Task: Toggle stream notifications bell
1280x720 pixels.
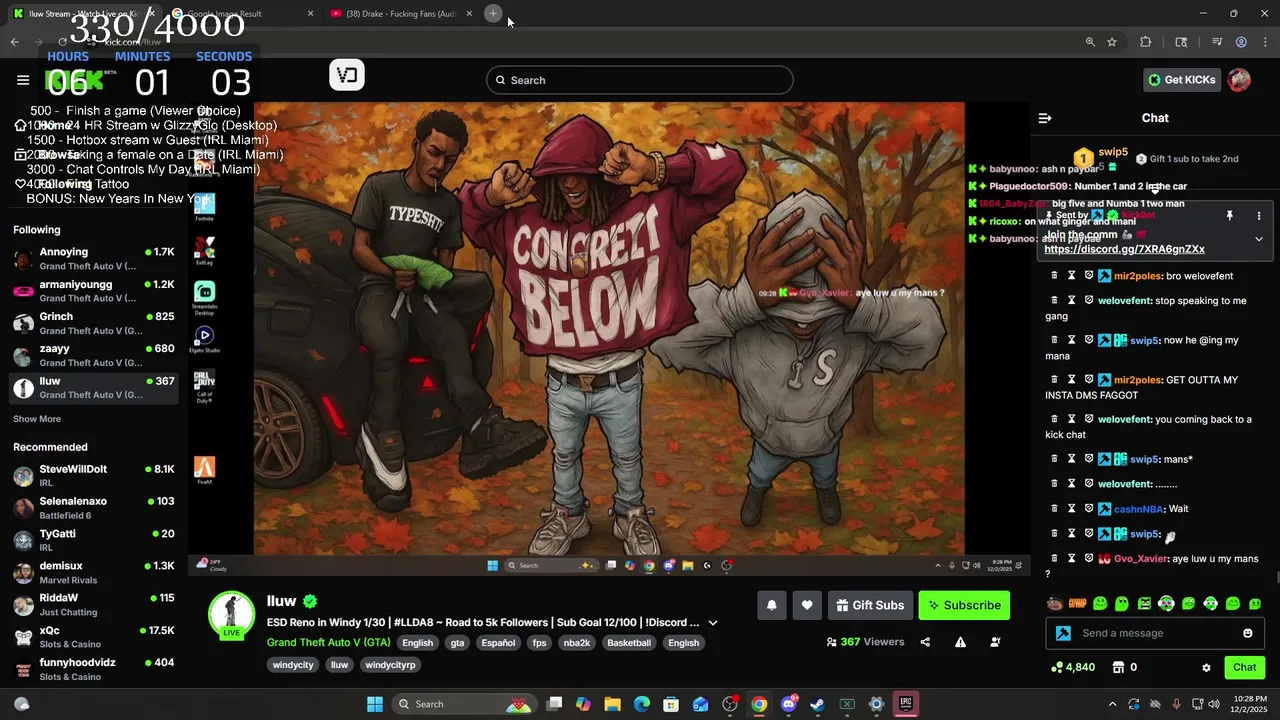Action: coord(771,605)
